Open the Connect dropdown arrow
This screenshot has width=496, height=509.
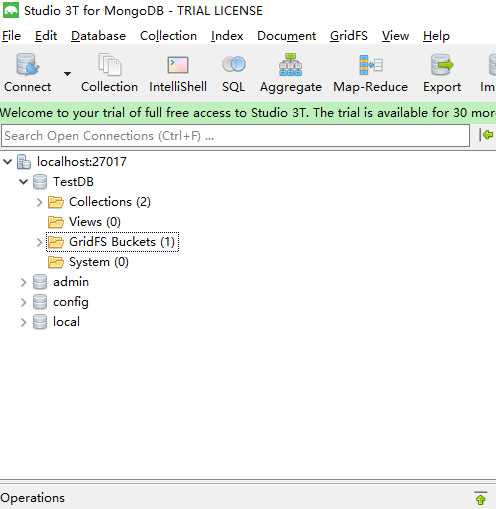point(67,74)
